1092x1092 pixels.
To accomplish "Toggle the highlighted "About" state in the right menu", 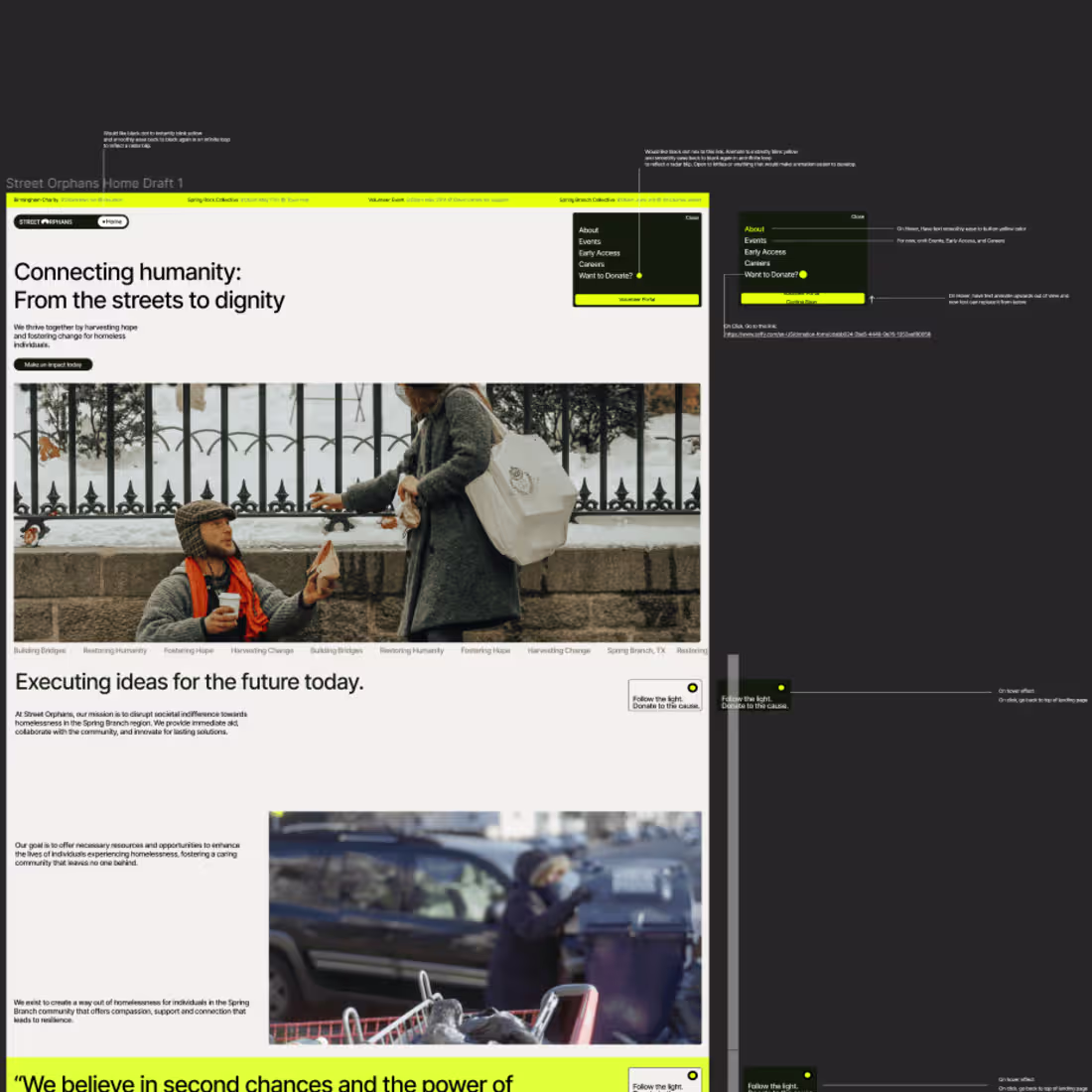I will 754,229.
